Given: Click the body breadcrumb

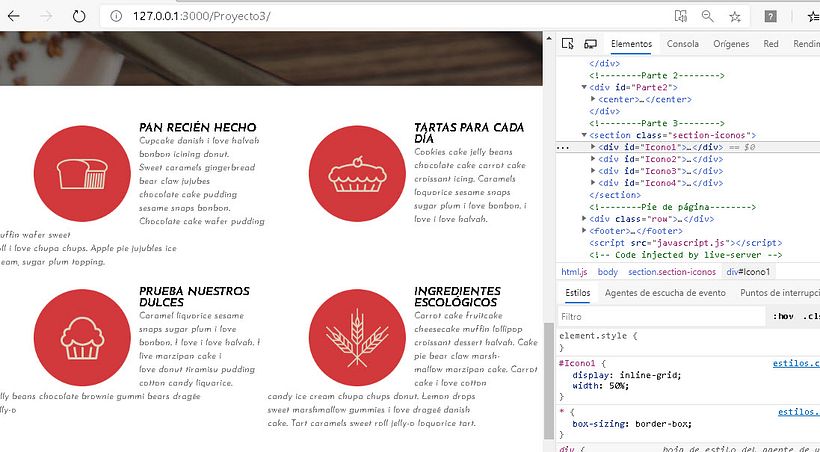Looking at the screenshot, I should tap(608, 272).
